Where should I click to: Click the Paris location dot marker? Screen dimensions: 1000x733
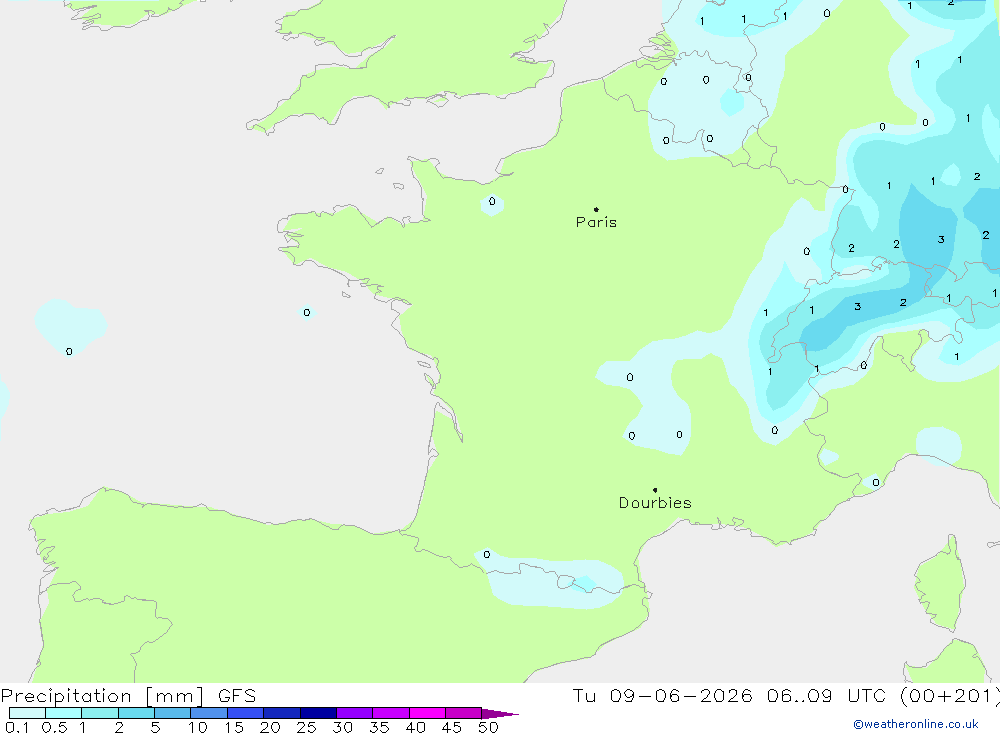(x=596, y=209)
